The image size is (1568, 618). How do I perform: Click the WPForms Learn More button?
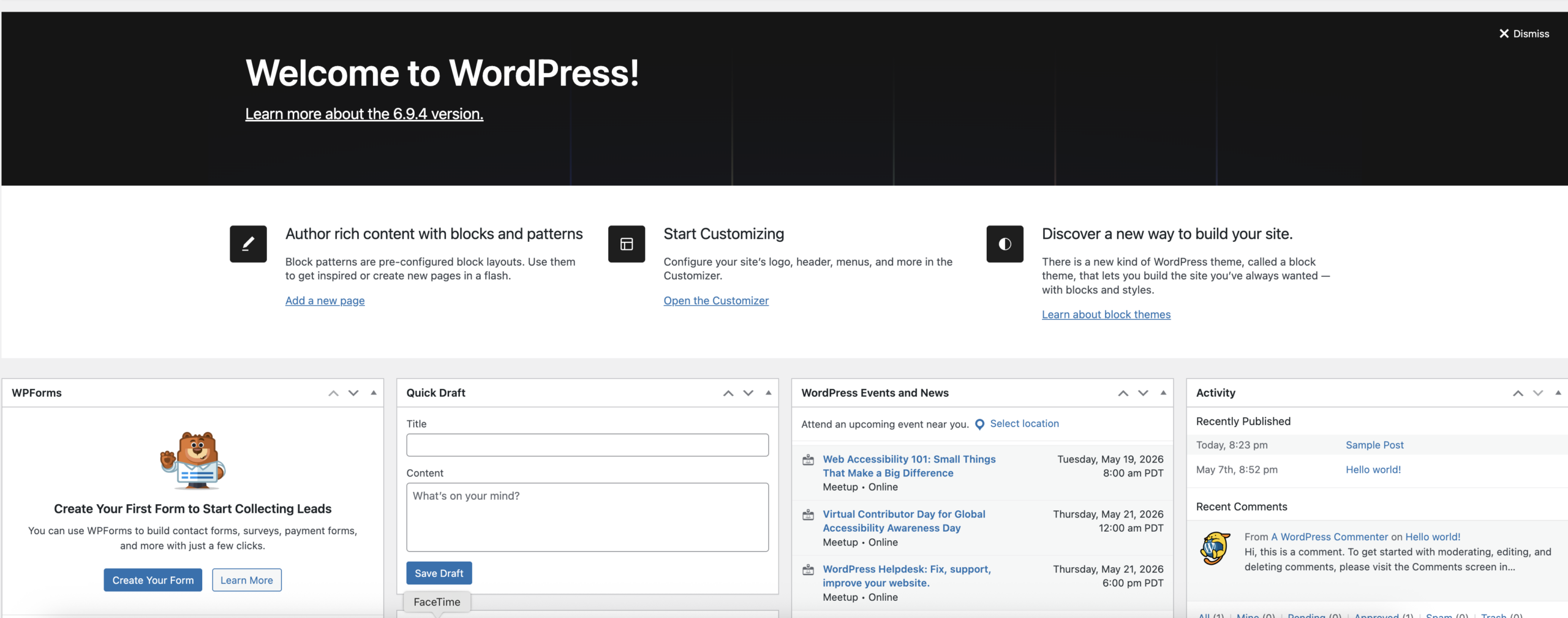point(247,580)
